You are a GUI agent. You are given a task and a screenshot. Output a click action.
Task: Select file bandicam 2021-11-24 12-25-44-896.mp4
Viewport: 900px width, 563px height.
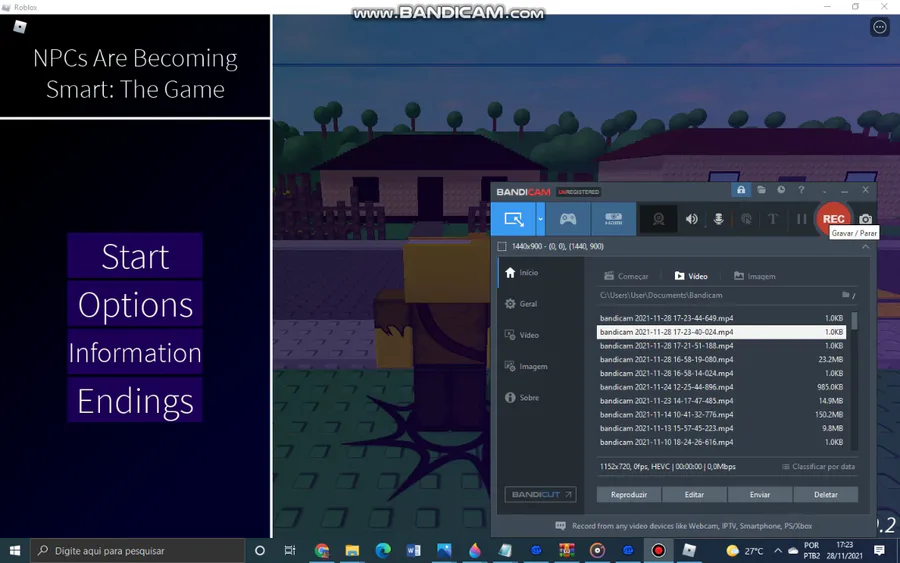[x=721, y=387]
